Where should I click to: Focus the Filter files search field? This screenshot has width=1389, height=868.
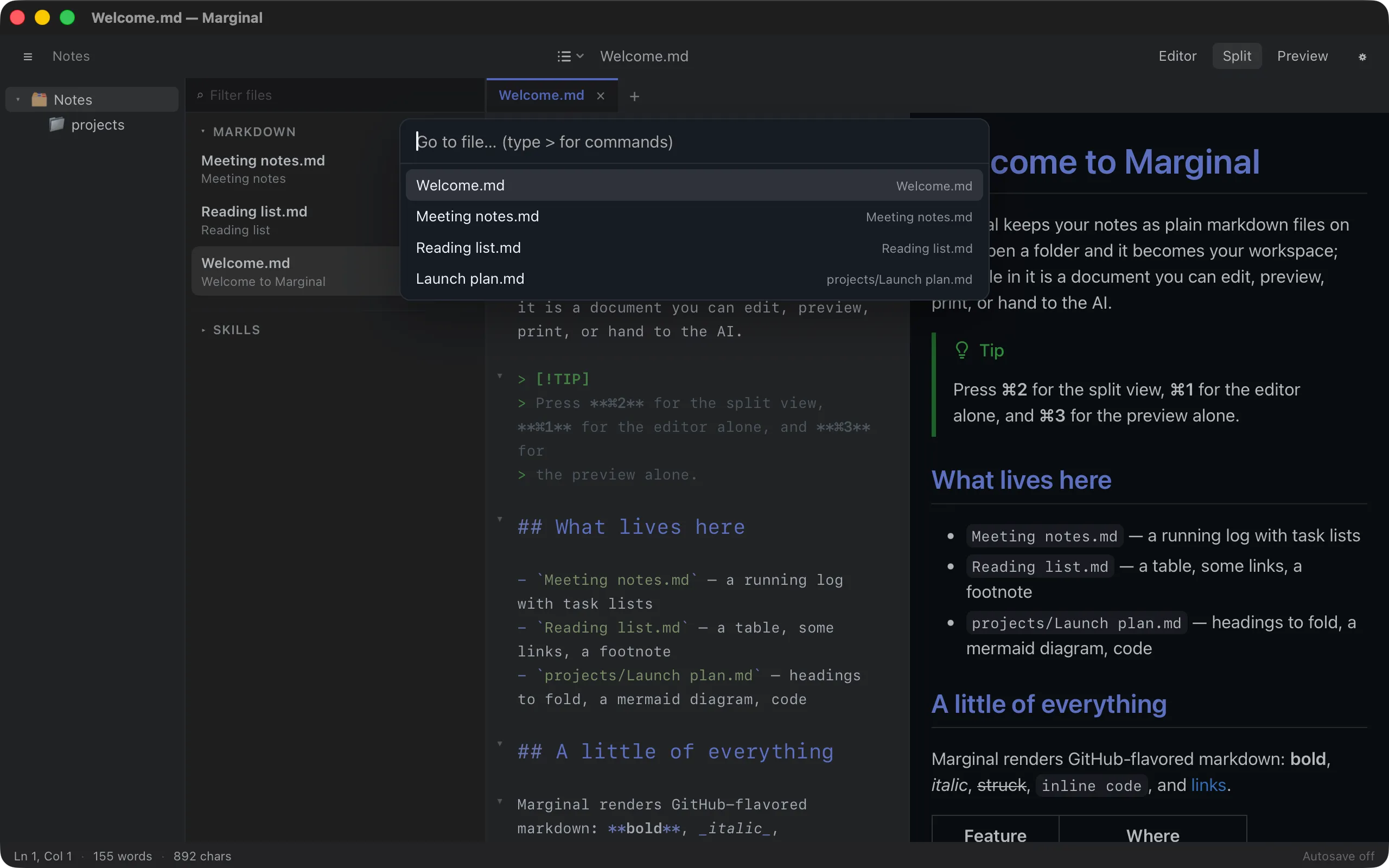pos(336,95)
